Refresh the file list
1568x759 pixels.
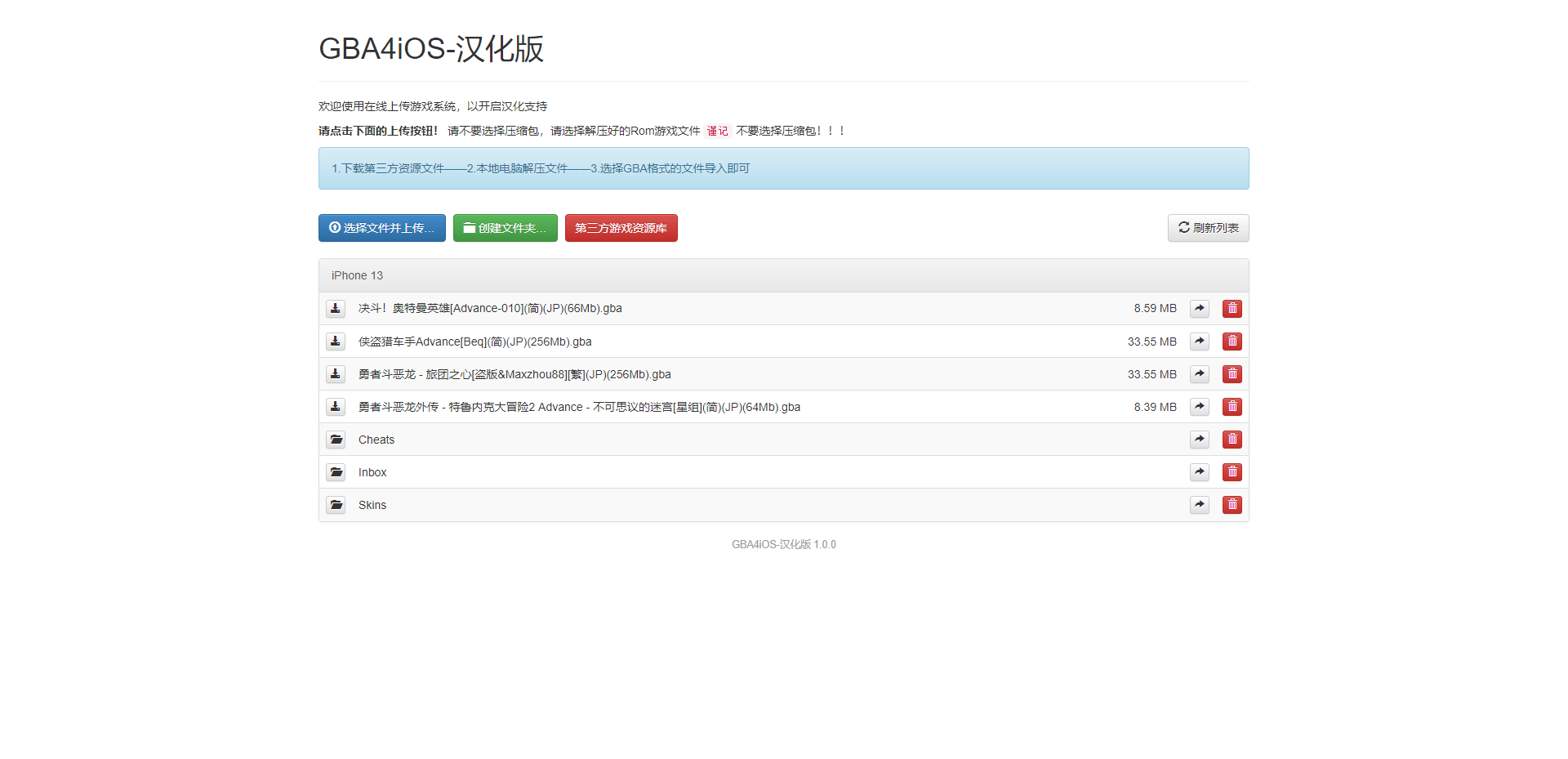click(x=1208, y=228)
